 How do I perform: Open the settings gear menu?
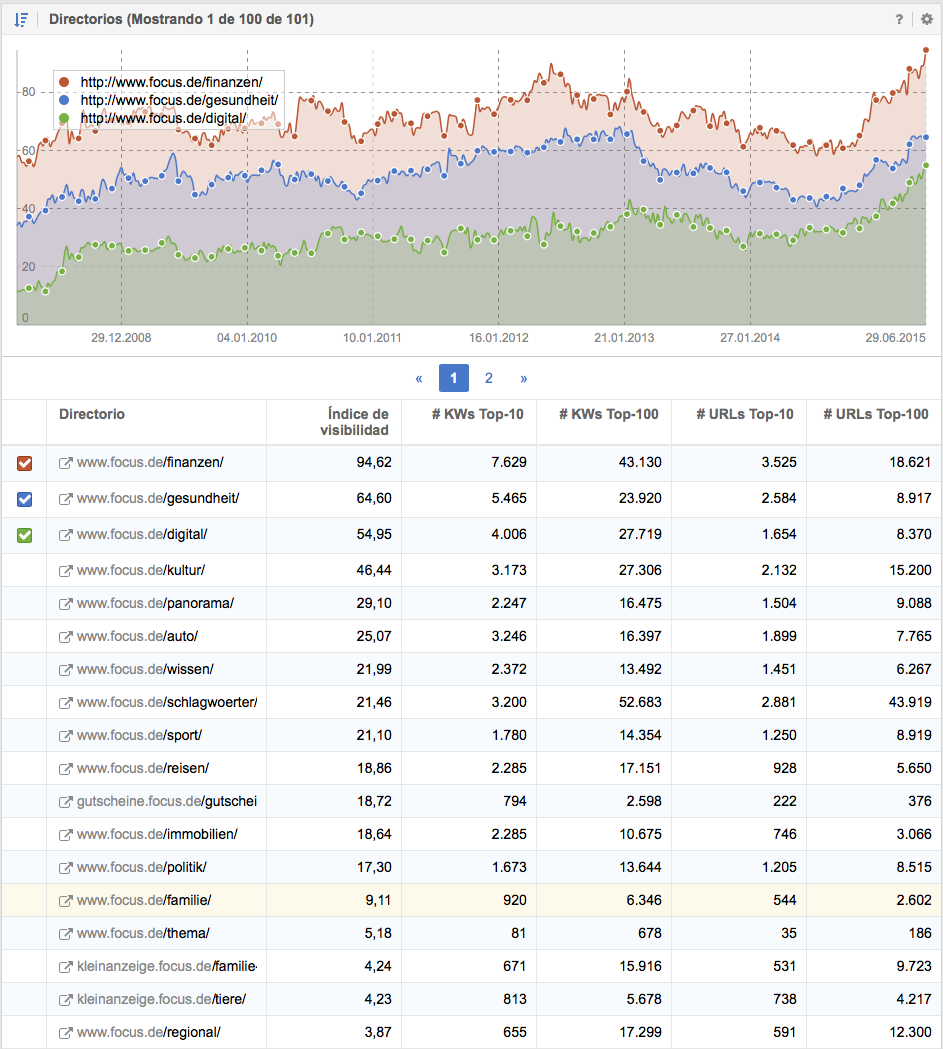[926, 19]
